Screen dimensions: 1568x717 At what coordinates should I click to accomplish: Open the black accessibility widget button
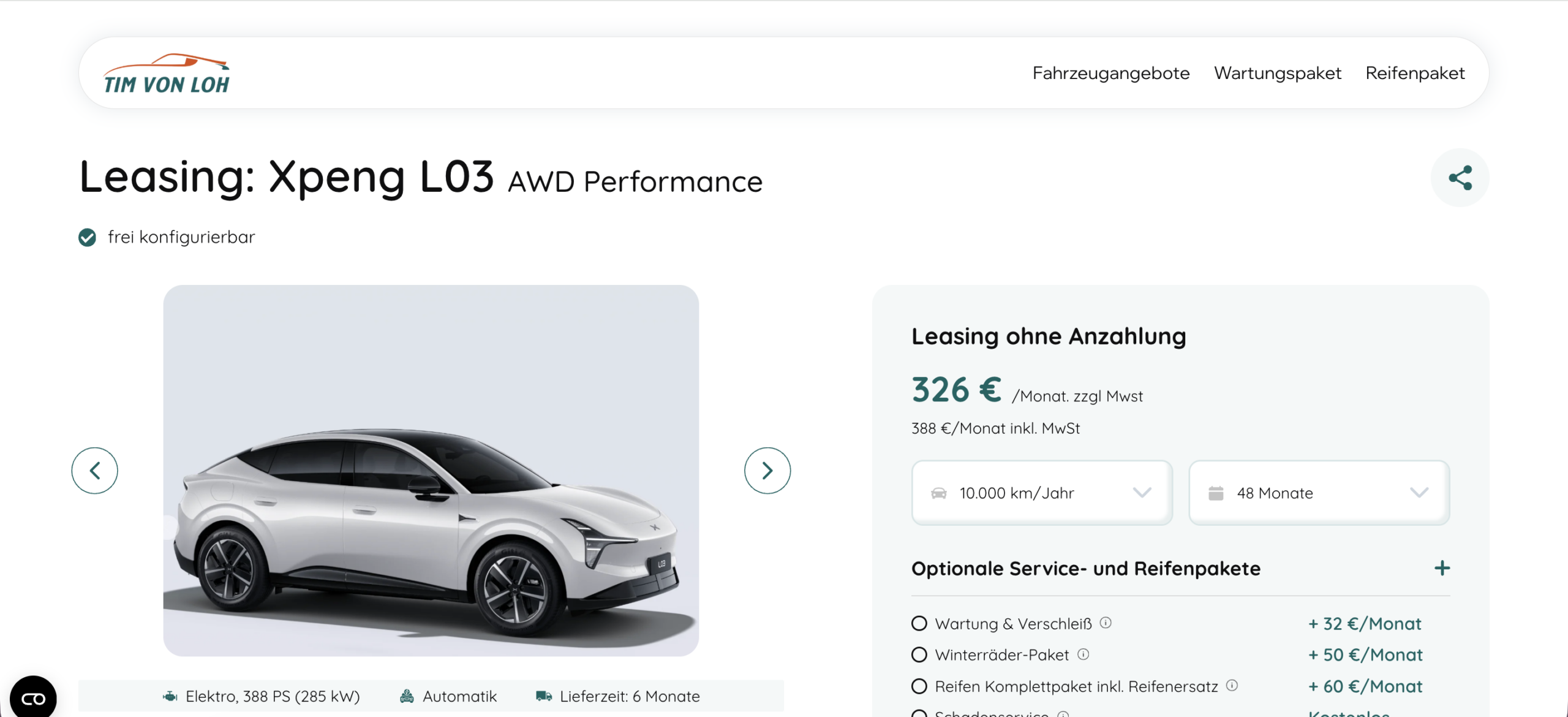click(33, 697)
